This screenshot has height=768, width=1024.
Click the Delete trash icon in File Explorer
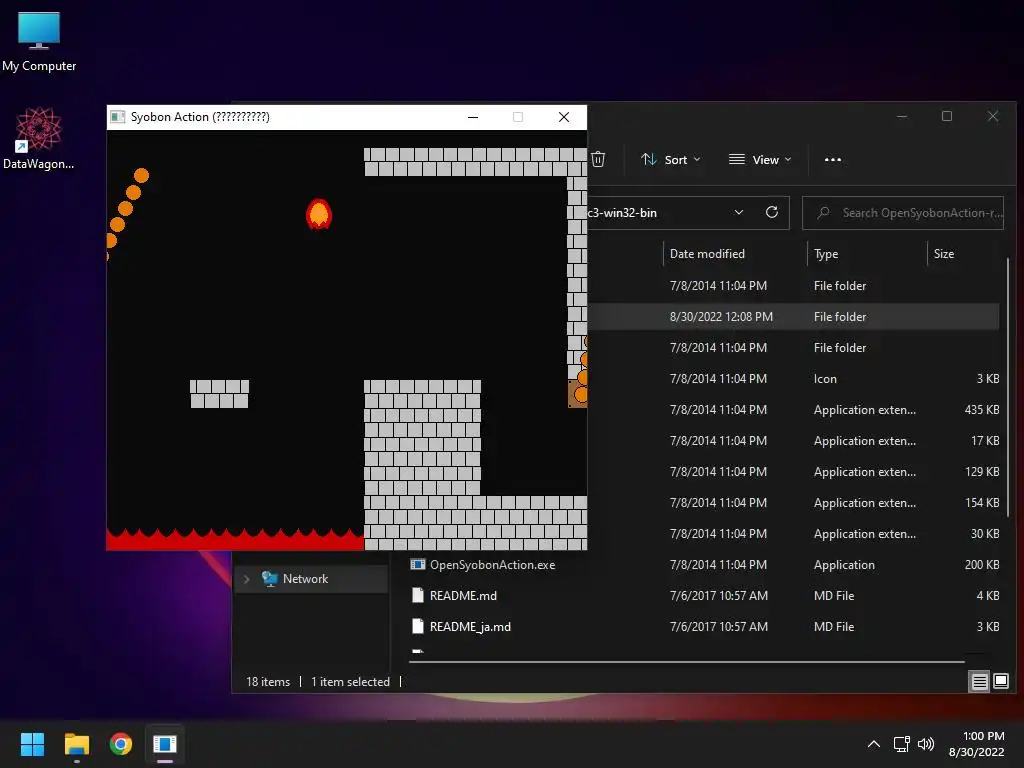pos(598,159)
